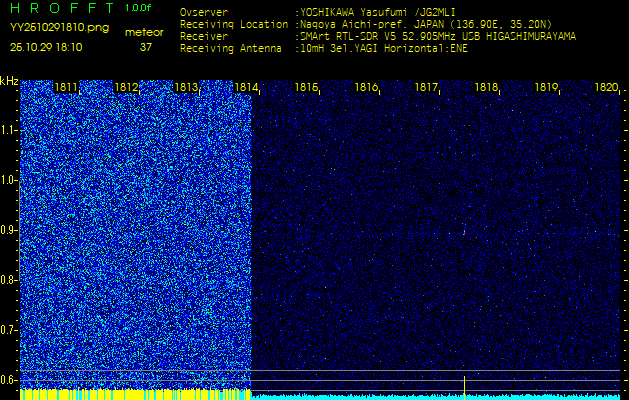Click the 'meteor' counter label
Viewport: 629px width, 400px height.
point(144,33)
